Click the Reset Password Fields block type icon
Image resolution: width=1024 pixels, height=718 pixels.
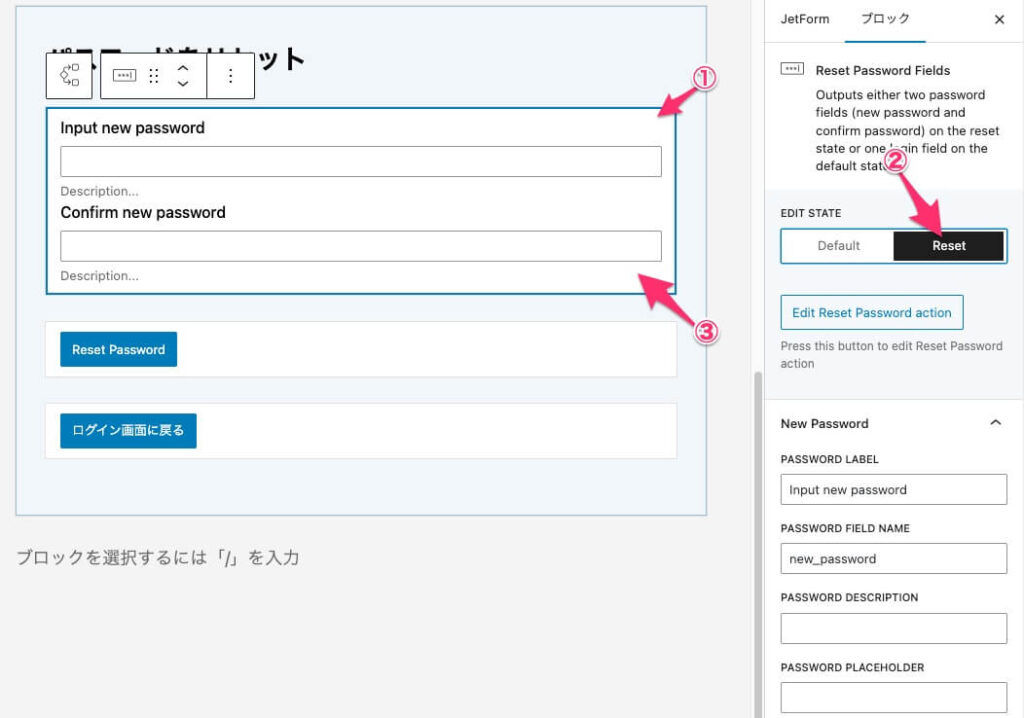(124, 76)
